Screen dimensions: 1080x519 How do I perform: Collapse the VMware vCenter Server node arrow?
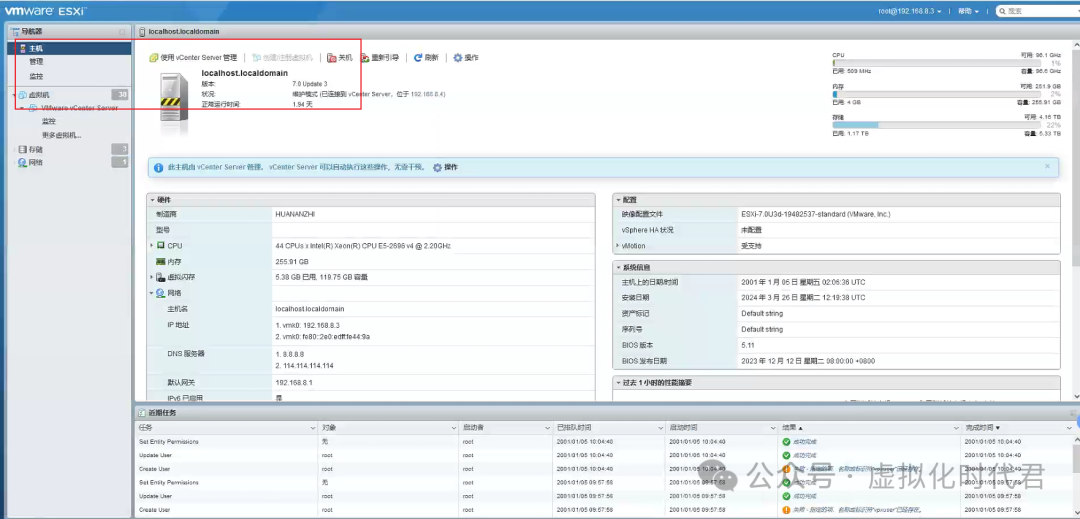tap(22, 108)
